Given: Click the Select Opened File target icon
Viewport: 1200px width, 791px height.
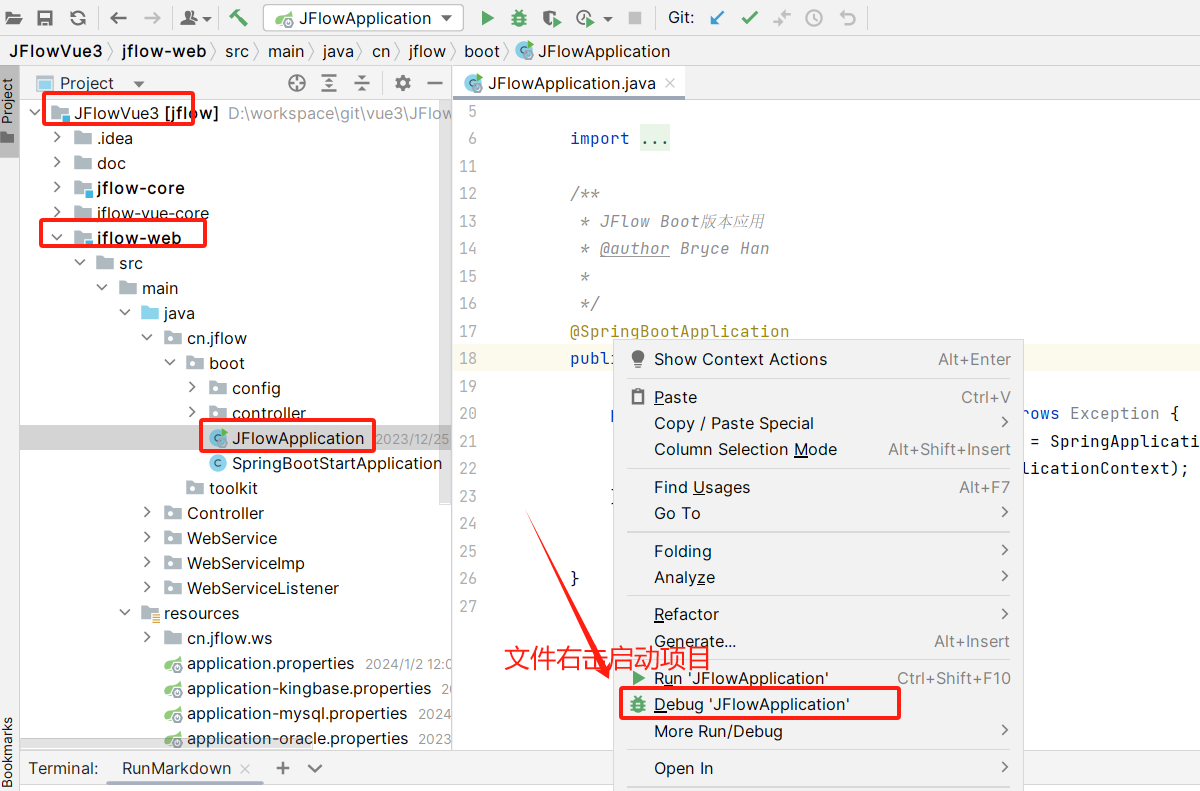Looking at the screenshot, I should [297, 83].
